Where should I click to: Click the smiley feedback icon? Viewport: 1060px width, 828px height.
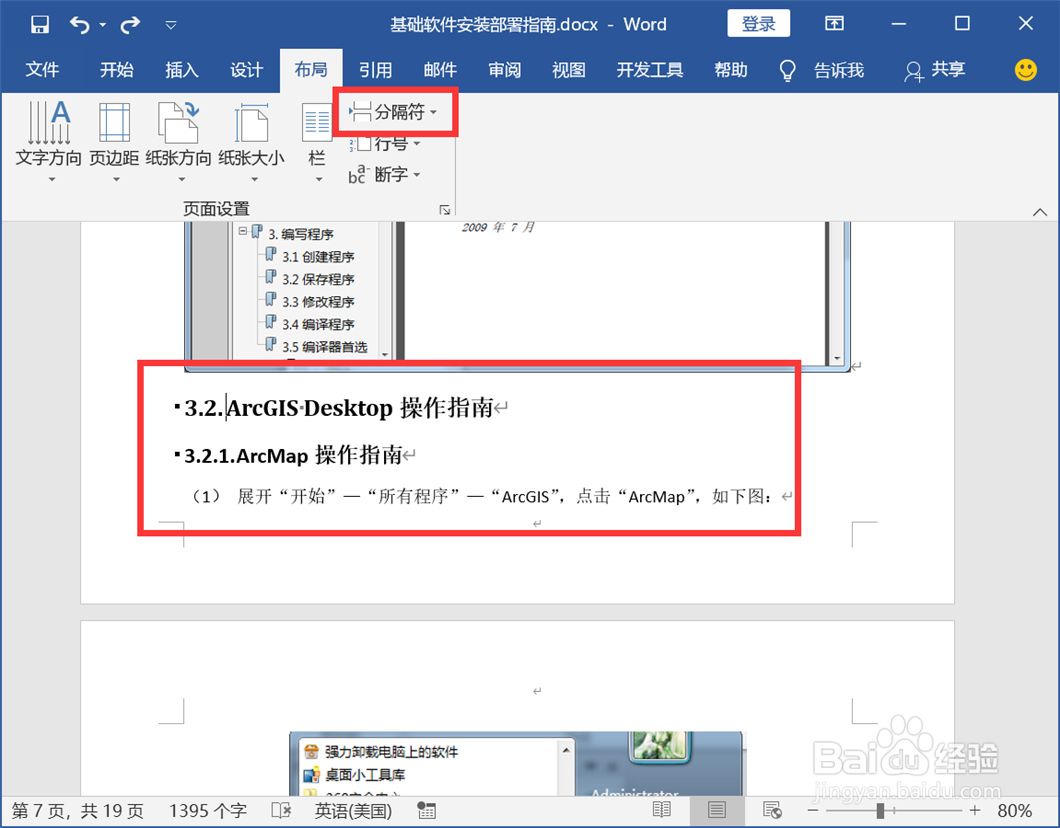click(x=1026, y=70)
